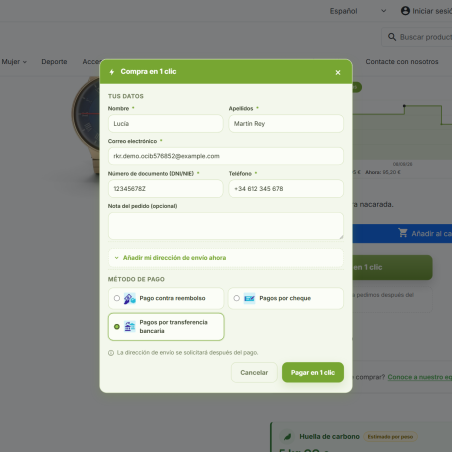Open the Español language dropdown
The height and width of the screenshot is (452, 452).
point(358,11)
